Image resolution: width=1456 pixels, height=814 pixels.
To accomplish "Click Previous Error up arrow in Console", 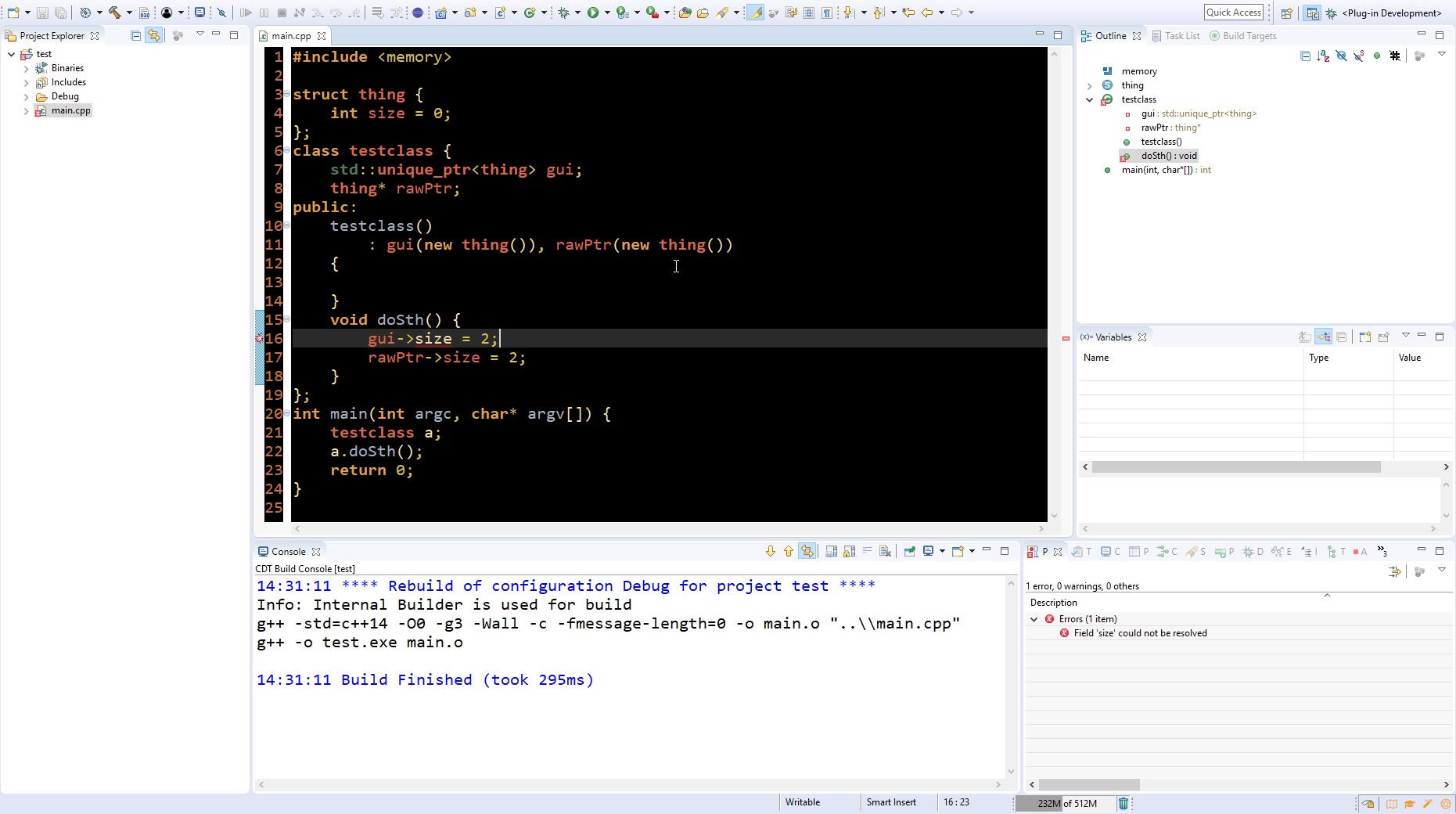I will (789, 552).
